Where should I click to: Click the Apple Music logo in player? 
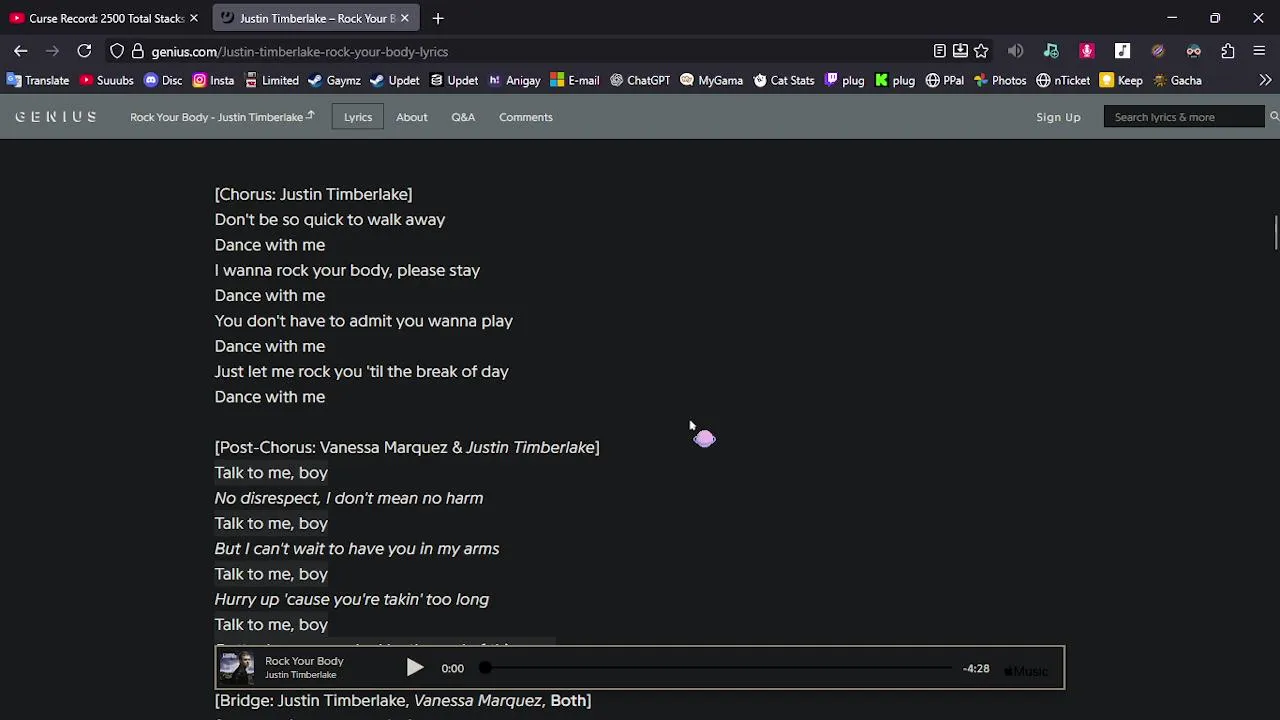click(x=1026, y=671)
